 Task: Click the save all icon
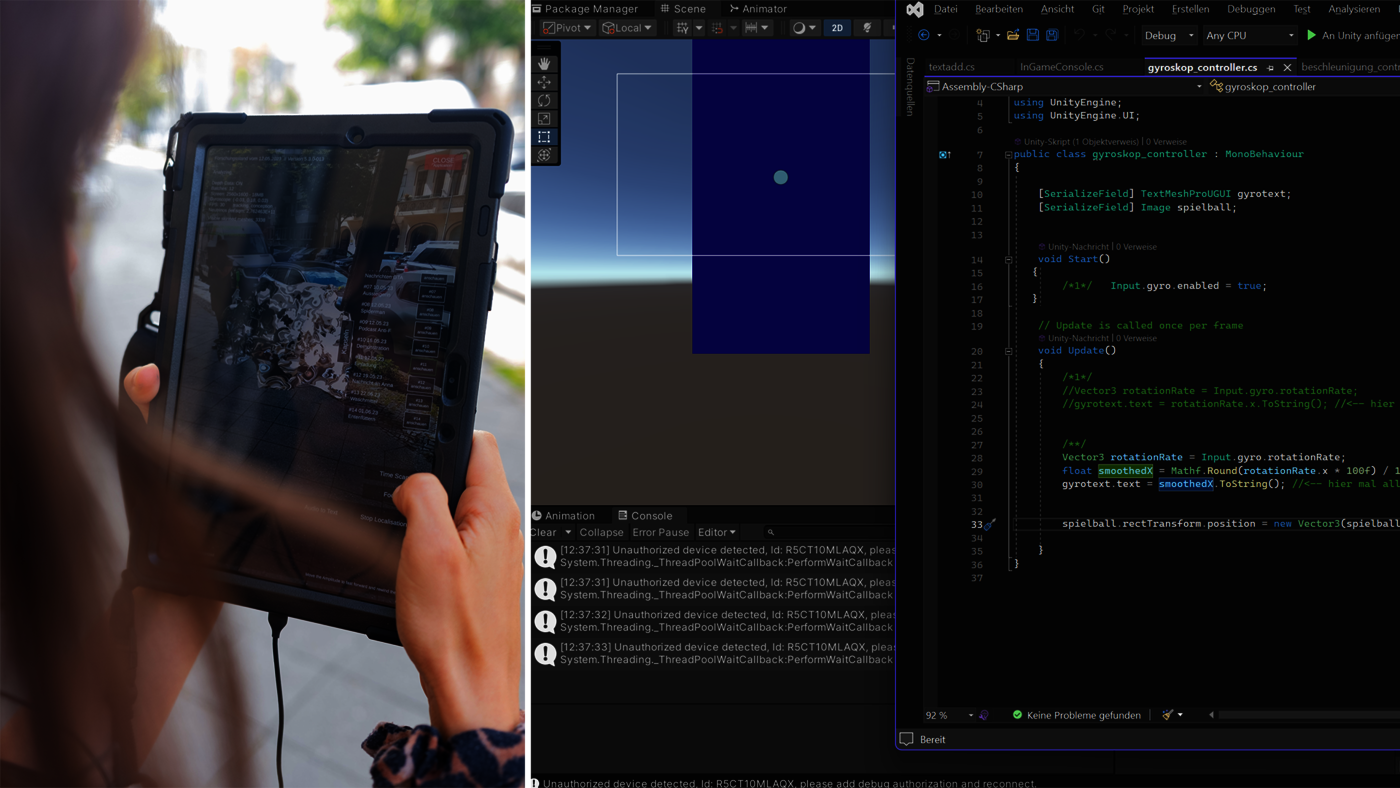tap(1052, 35)
